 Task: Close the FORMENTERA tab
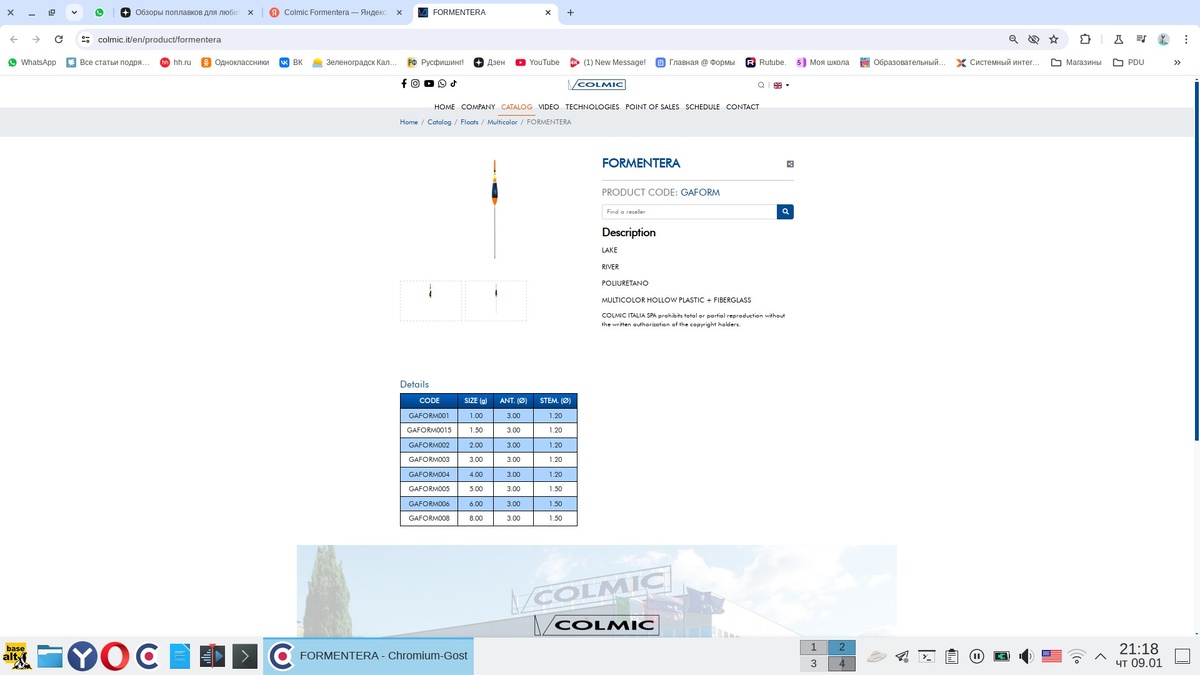coord(547,13)
